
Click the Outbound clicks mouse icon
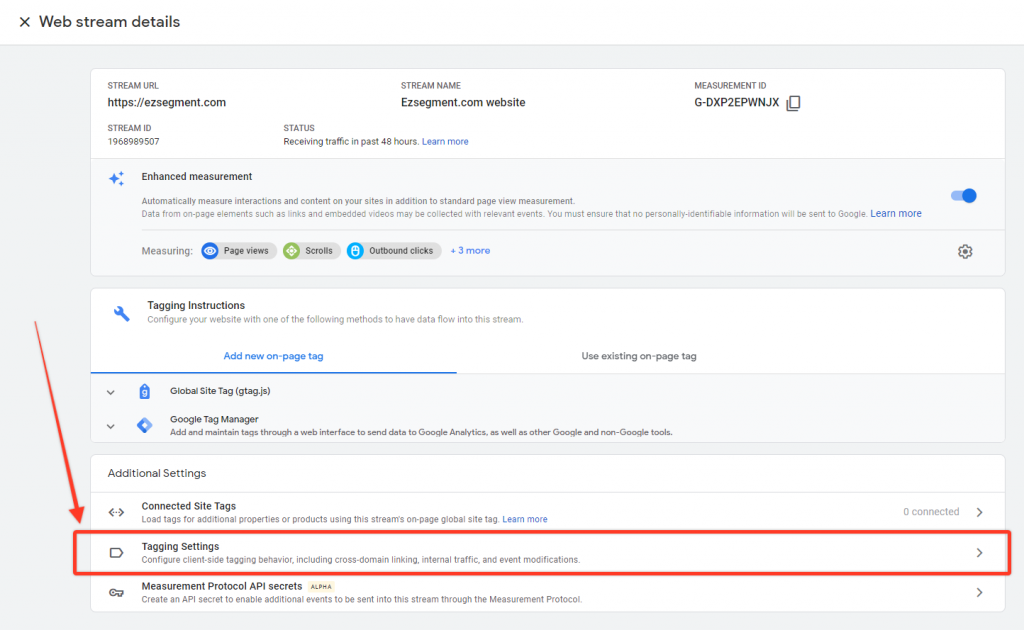click(x=355, y=251)
